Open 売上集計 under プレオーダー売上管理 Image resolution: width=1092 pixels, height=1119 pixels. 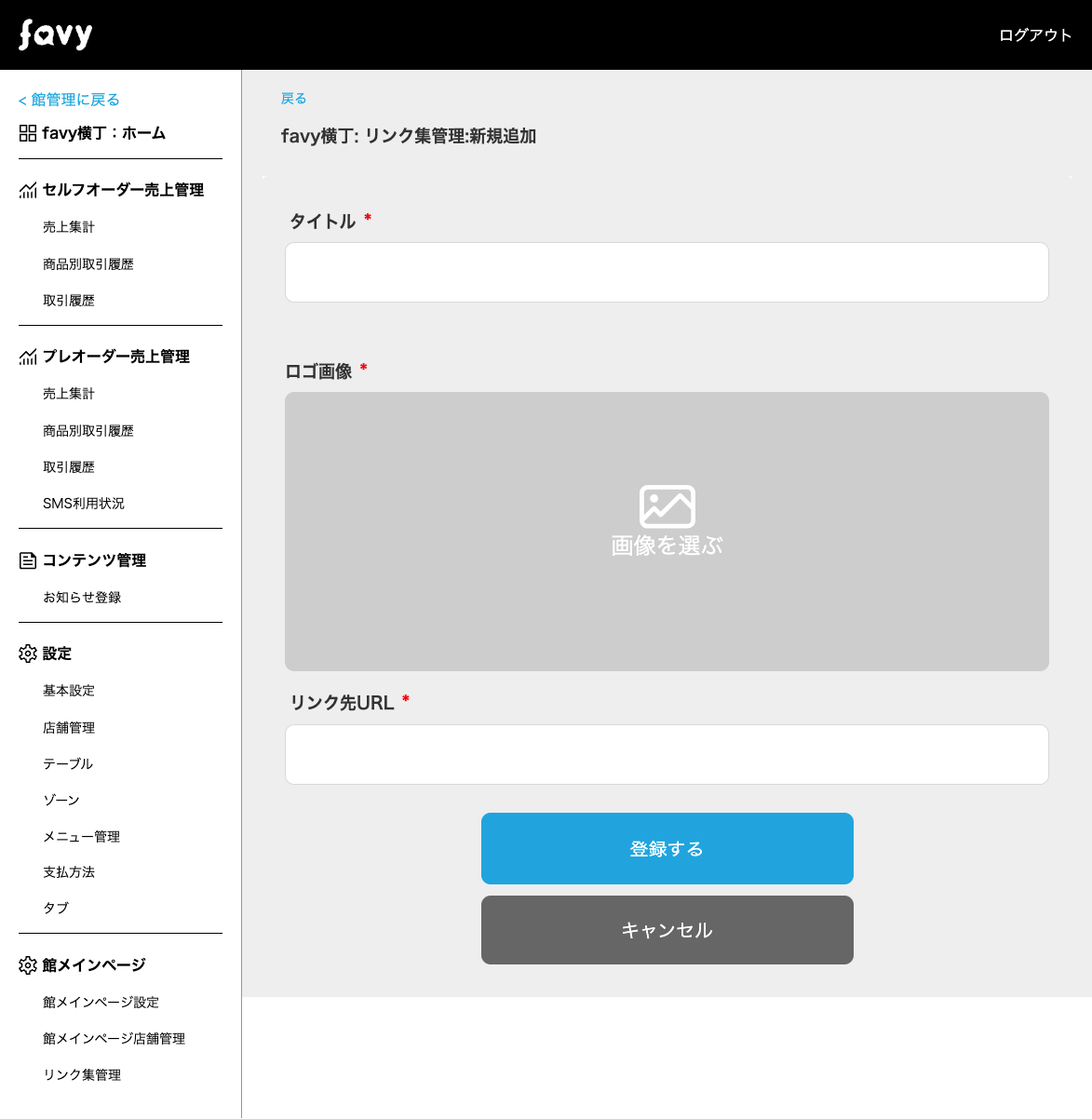click(69, 394)
